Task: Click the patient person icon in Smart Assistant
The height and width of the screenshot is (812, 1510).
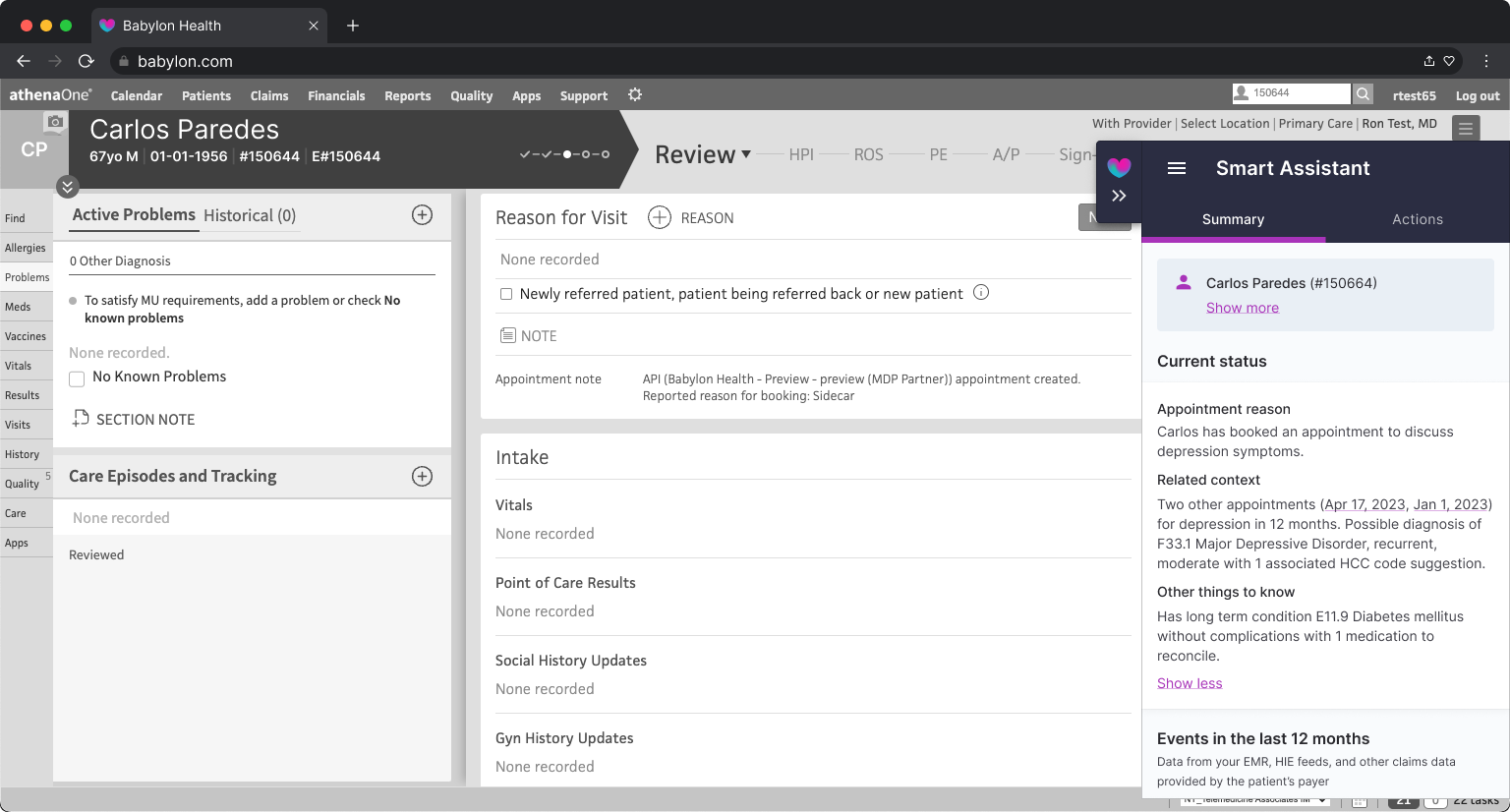Action: coord(1184,282)
